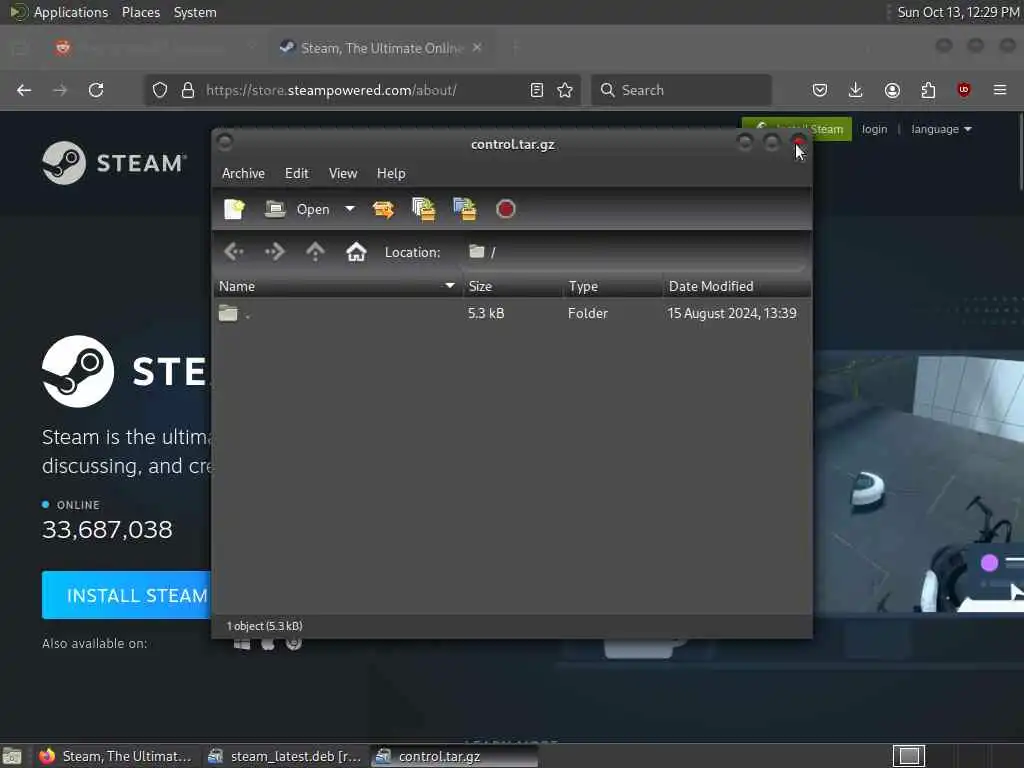Add files to archive icon
Viewport: 1024px width, 768px height.
click(423, 209)
